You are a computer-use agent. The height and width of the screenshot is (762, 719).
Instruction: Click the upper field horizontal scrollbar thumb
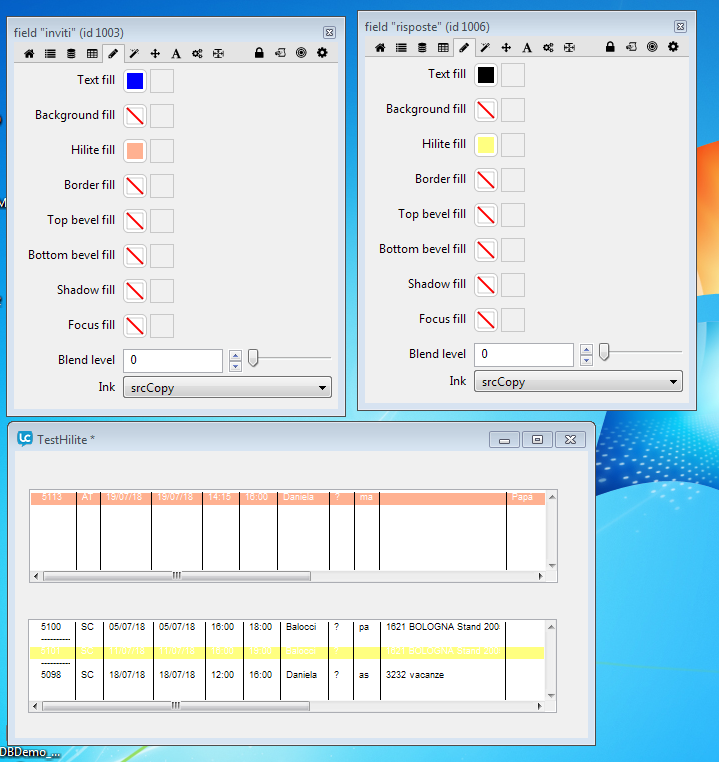(177, 576)
